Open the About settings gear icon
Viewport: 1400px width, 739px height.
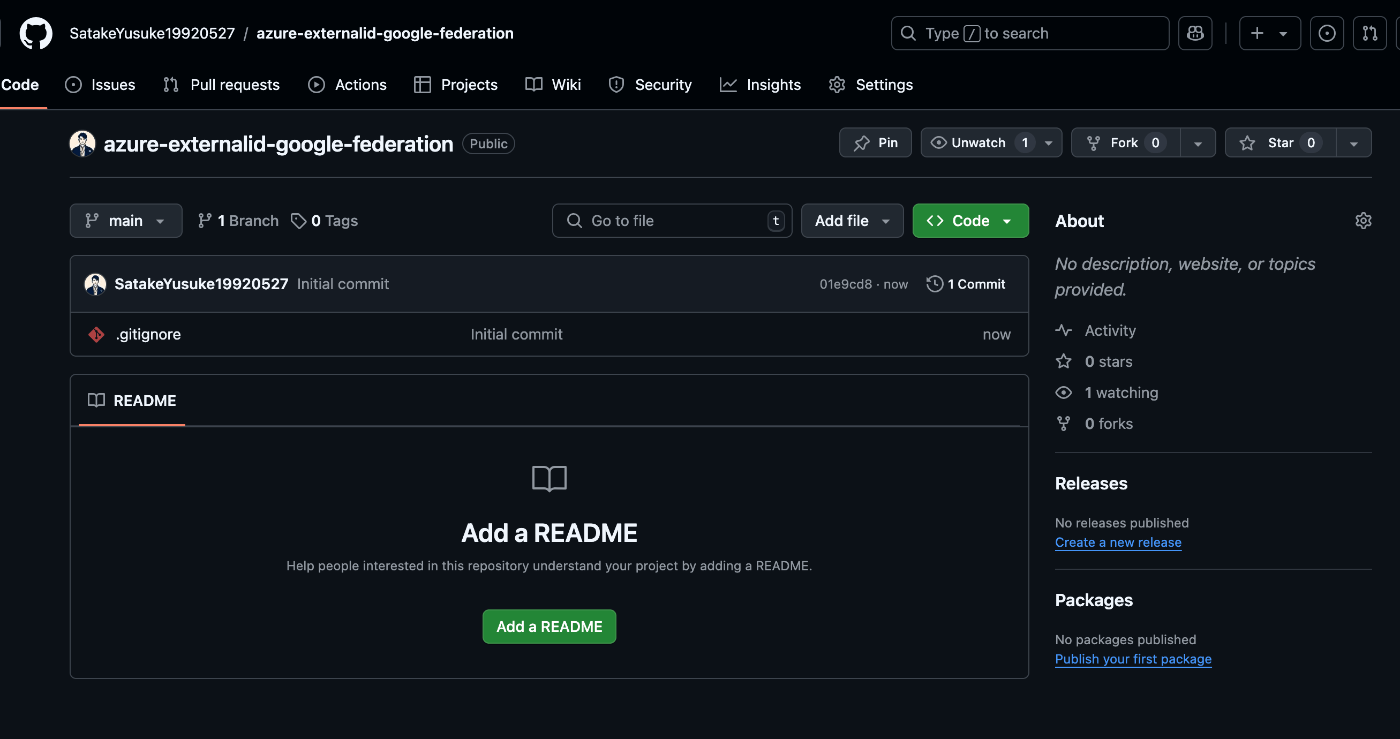pos(1363,221)
